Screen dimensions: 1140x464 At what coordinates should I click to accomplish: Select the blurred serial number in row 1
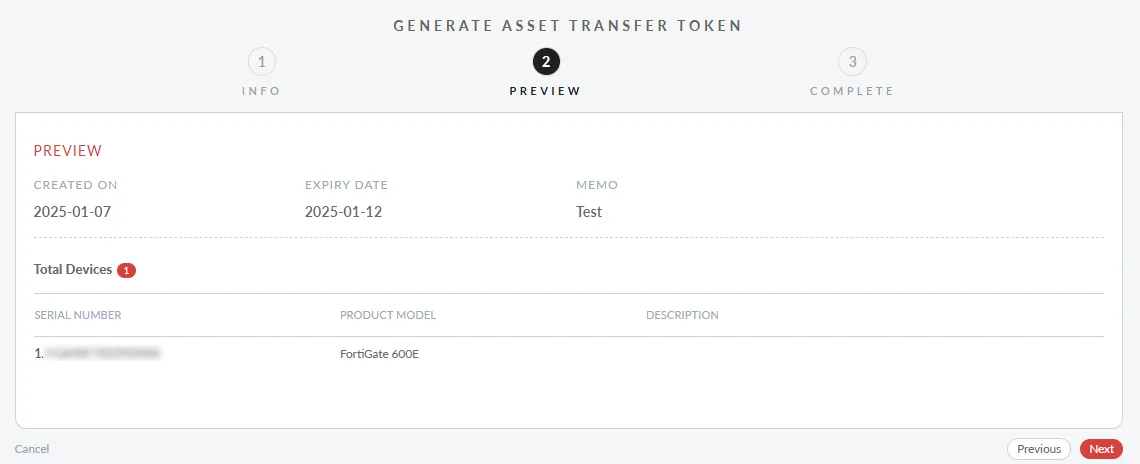[x=101, y=353]
